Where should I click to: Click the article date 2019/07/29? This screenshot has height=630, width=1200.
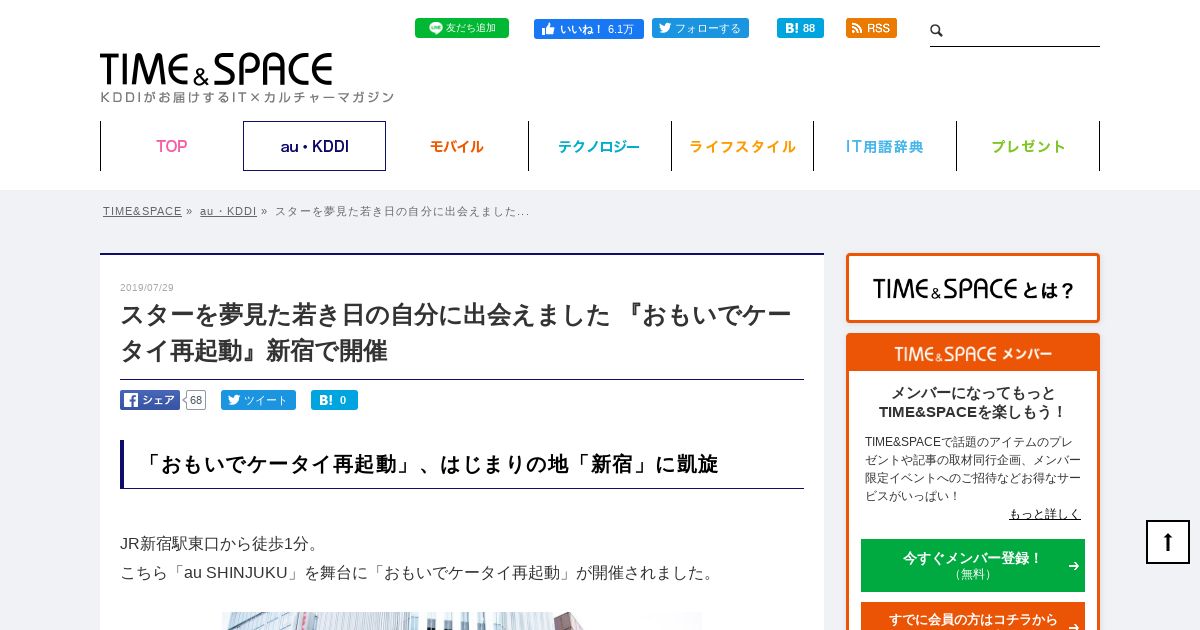(147, 287)
